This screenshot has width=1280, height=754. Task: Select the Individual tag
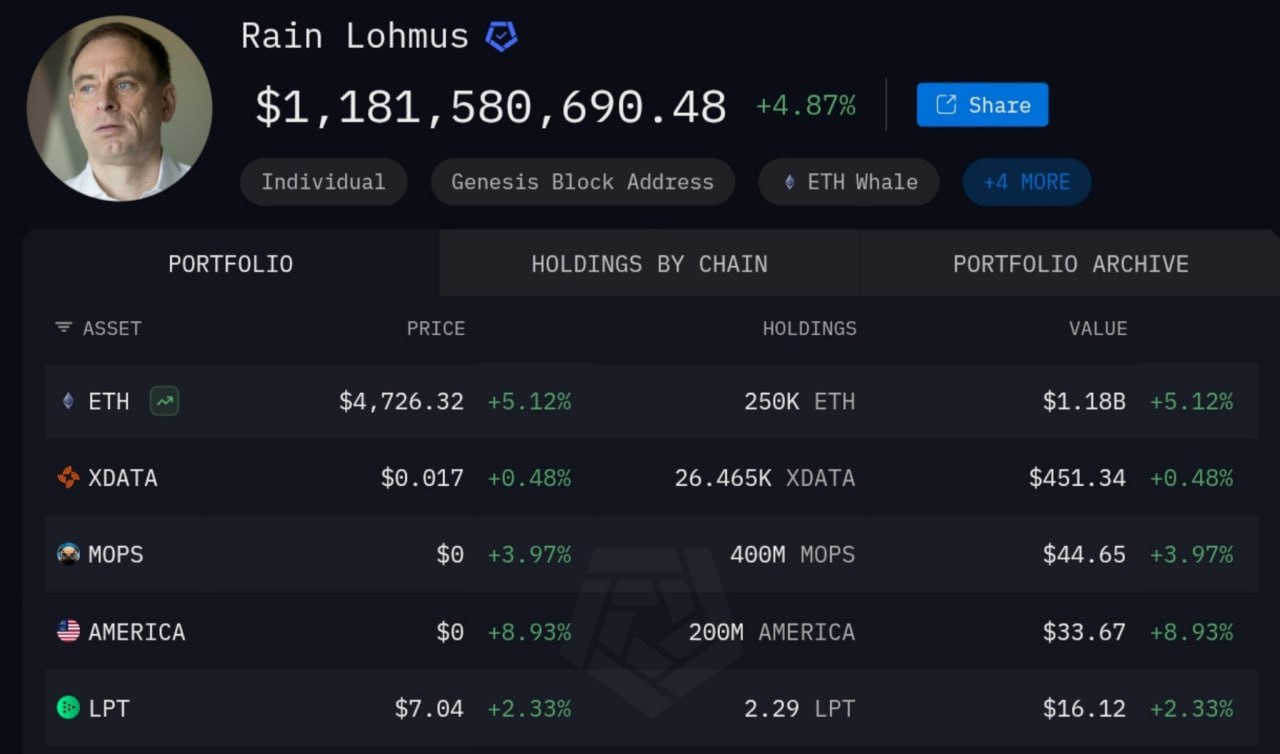click(323, 182)
